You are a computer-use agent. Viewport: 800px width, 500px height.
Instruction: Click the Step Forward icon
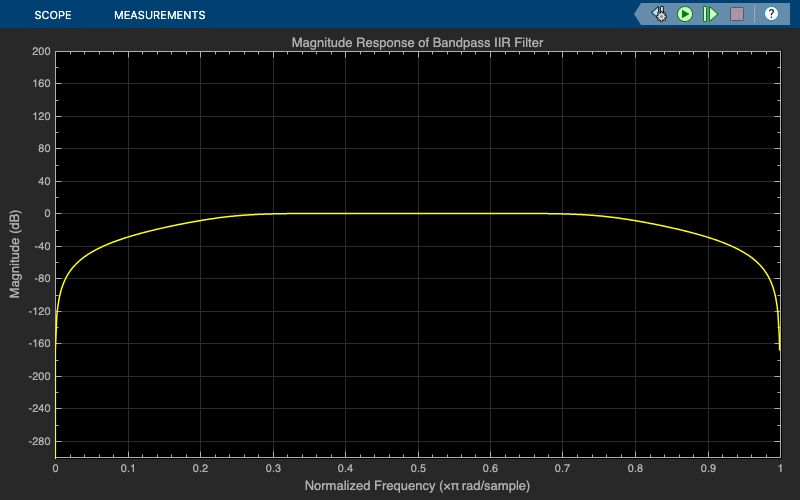point(710,14)
